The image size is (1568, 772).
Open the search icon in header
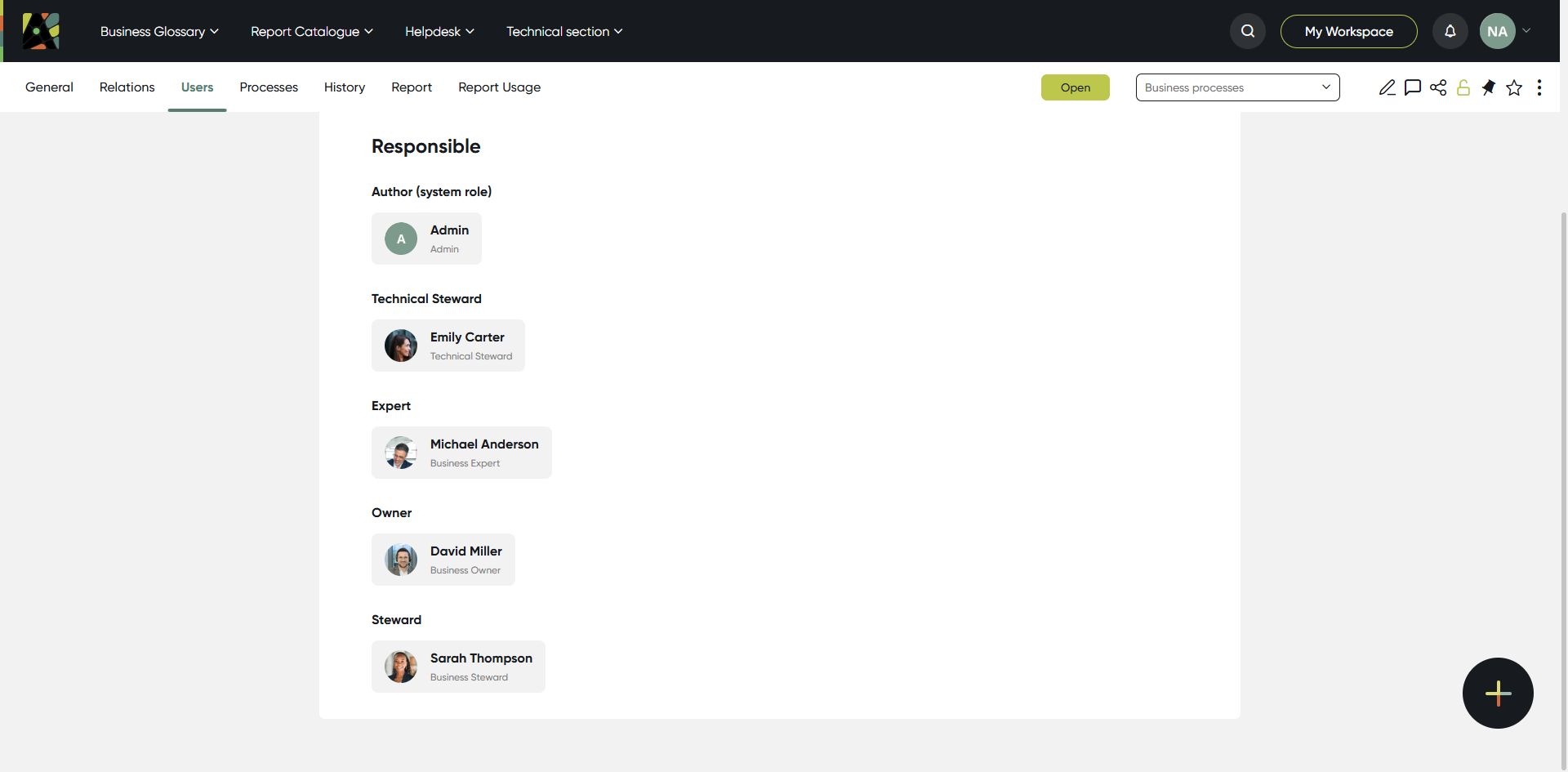pos(1248,31)
